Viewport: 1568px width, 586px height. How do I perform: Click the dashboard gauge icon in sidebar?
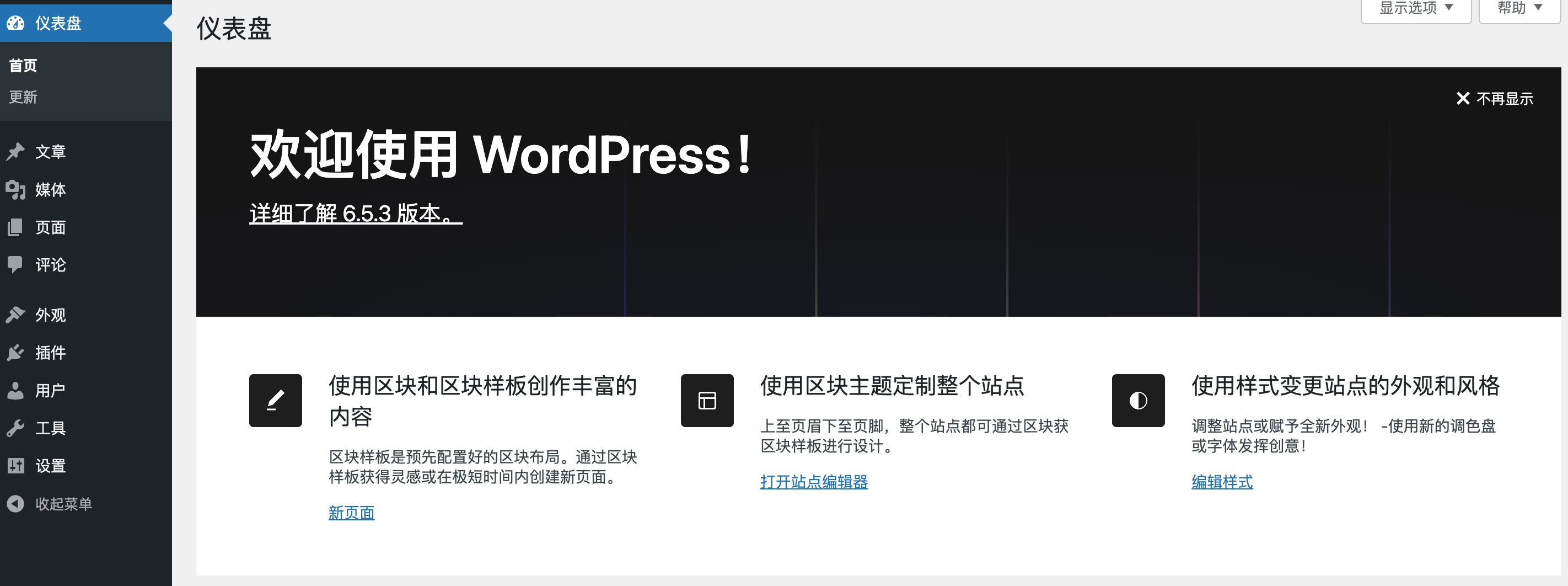click(15, 23)
